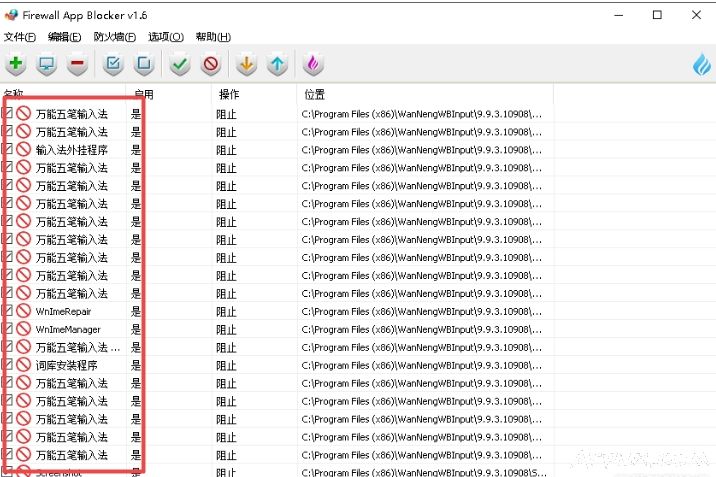
Task: Click 阻止 in the 输入法外挂程序 row
Action: coord(226,150)
